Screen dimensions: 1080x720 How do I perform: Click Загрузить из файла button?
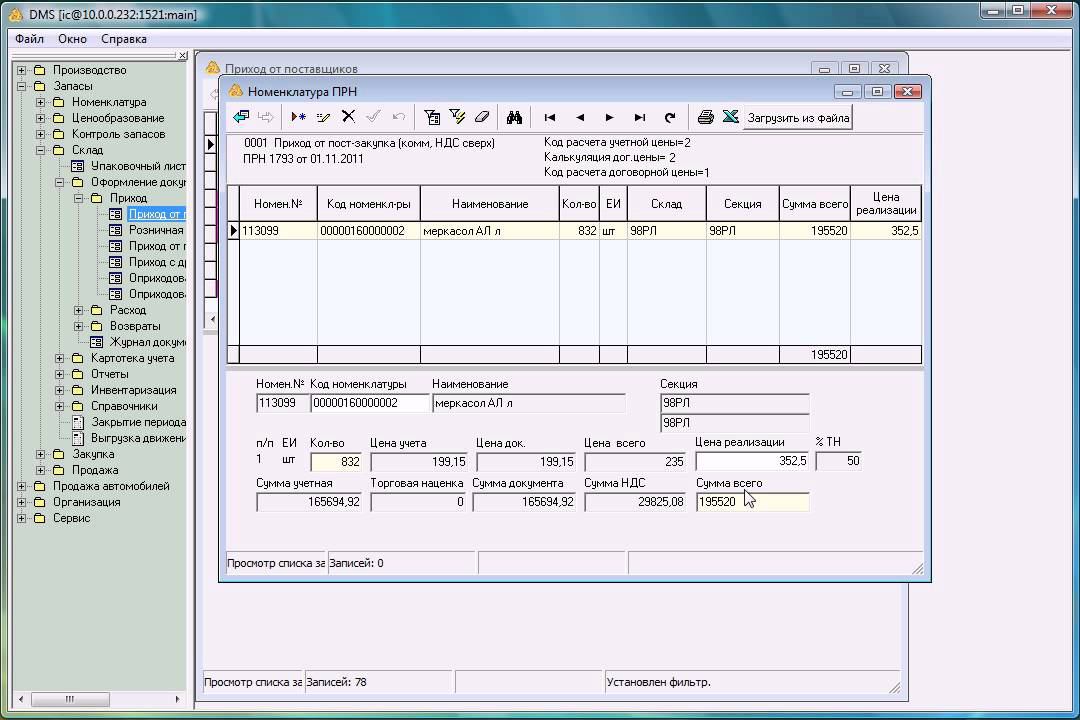798,118
